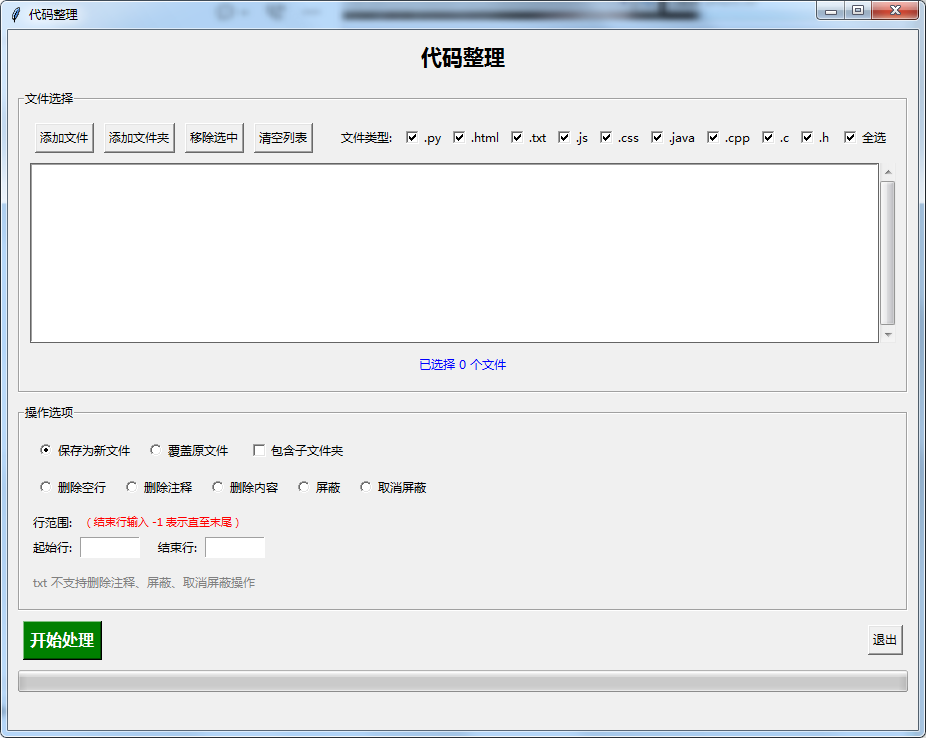Click the feather icon in the title bar

(x=15, y=14)
